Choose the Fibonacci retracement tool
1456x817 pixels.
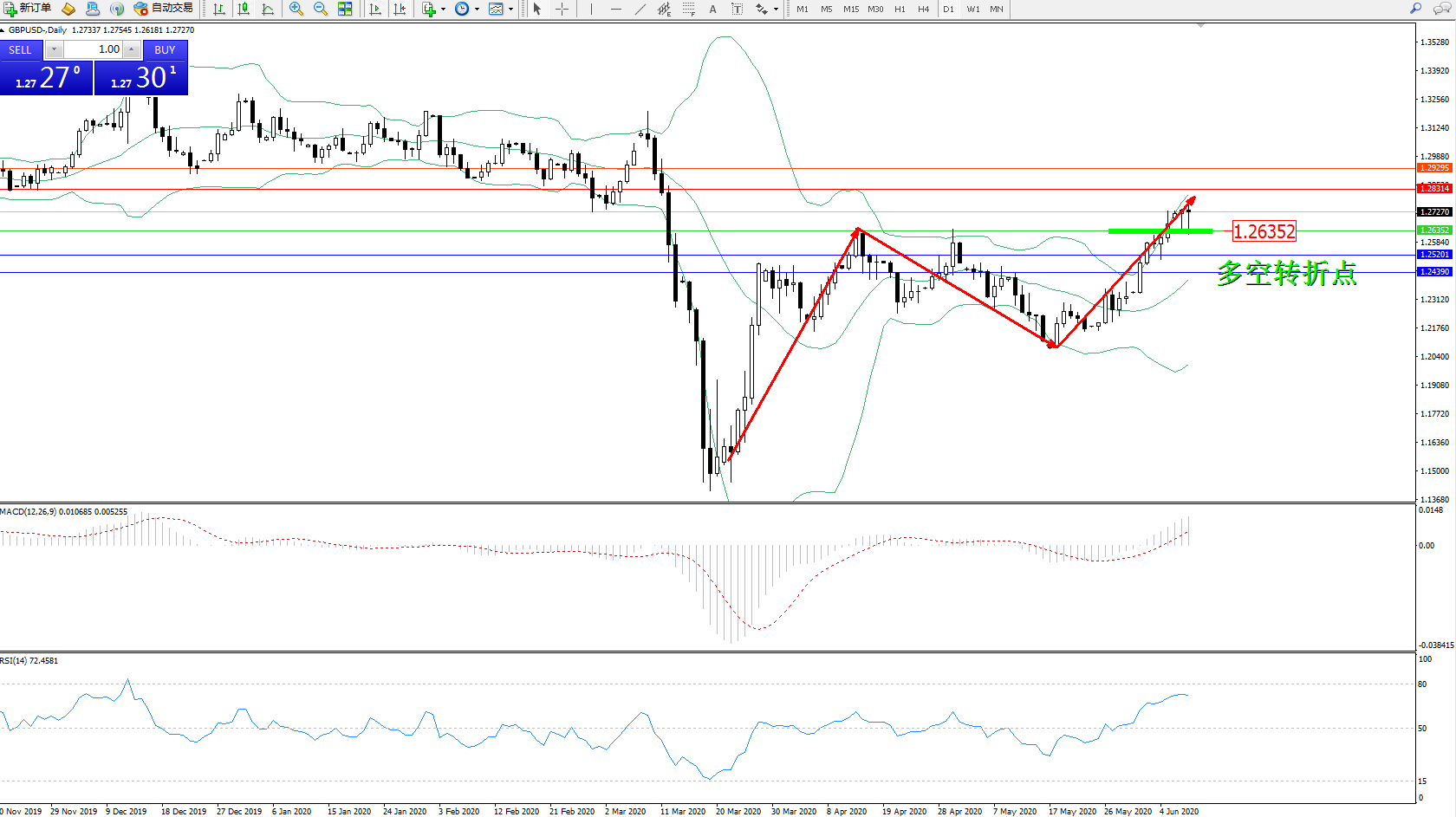pyautogui.click(x=688, y=9)
